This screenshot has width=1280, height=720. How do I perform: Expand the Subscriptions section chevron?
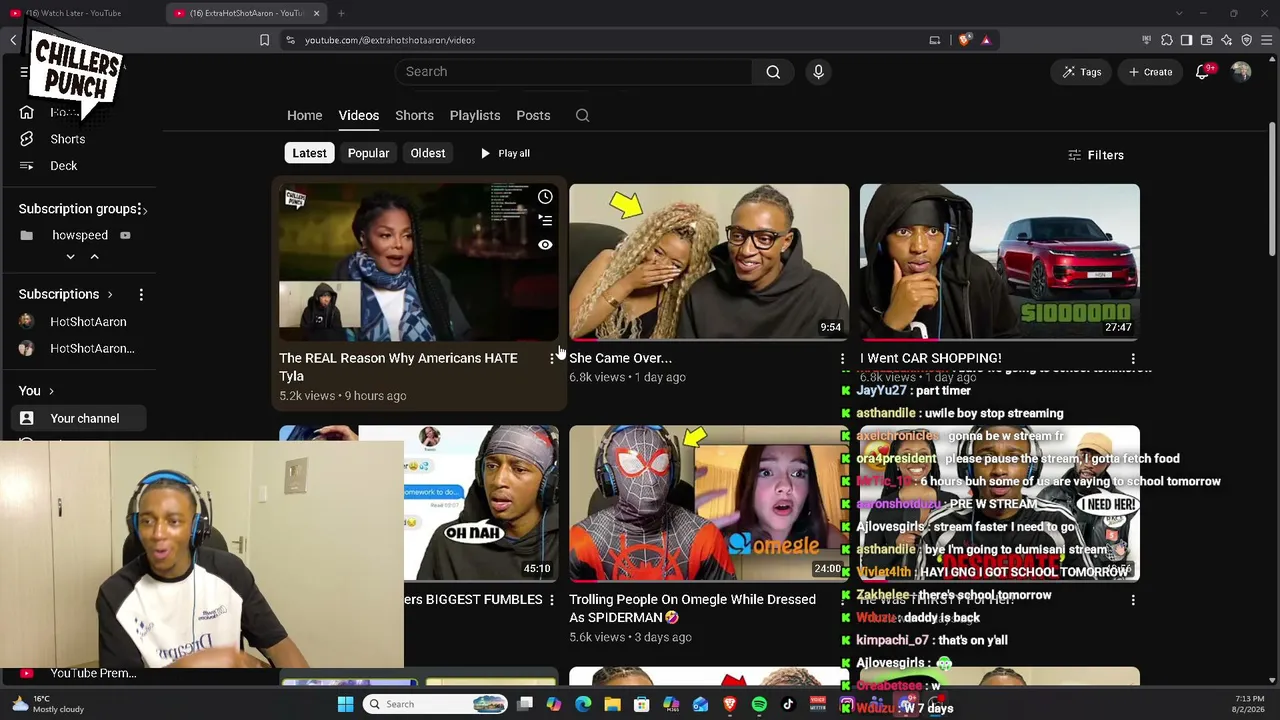[x=110, y=294]
